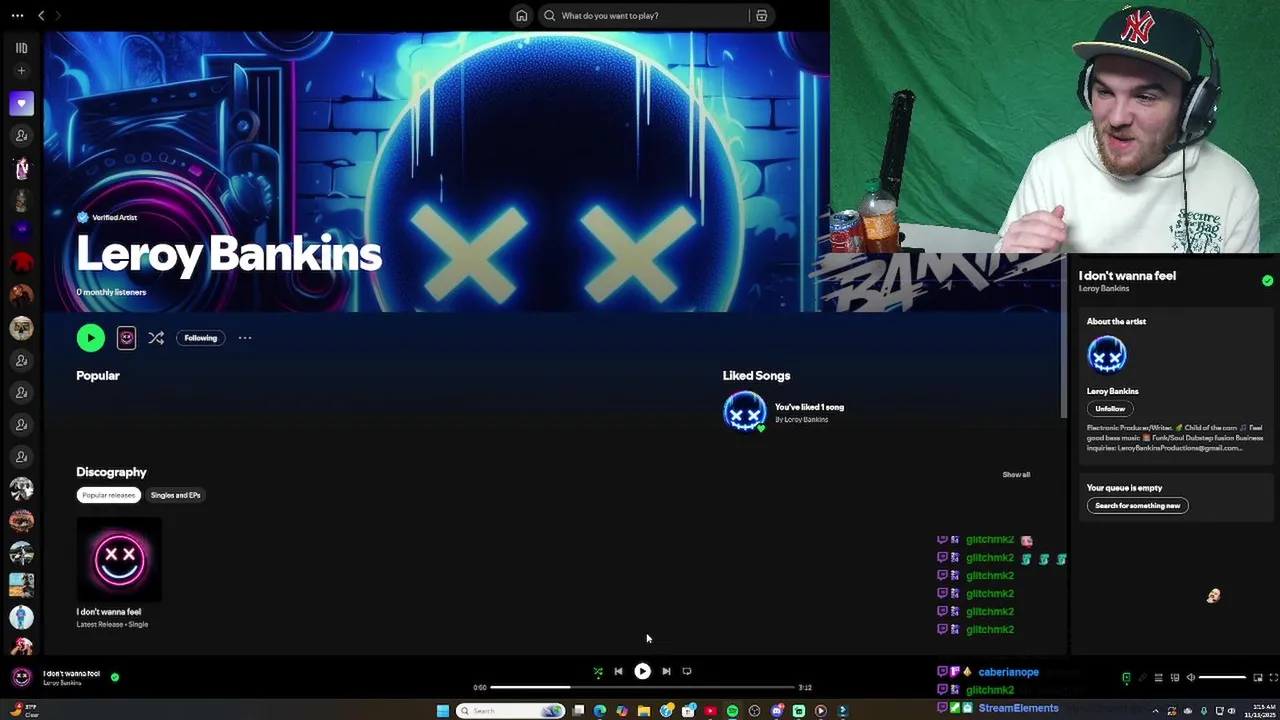1280x720 pixels.
Task: Click now-playing album art in the bottom bar
Action: coord(21,677)
